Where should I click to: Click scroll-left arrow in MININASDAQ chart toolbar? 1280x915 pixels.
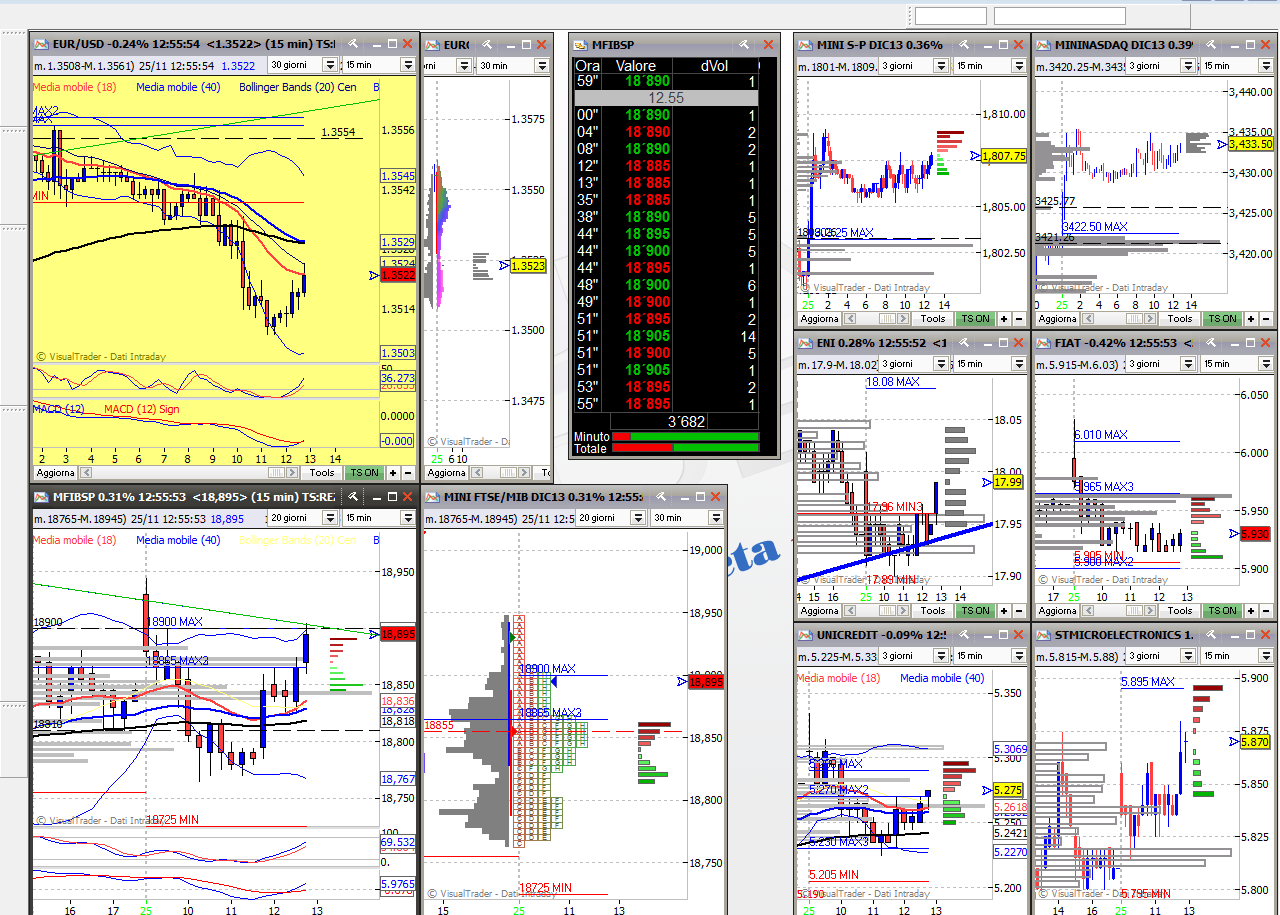[x=1088, y=319]
